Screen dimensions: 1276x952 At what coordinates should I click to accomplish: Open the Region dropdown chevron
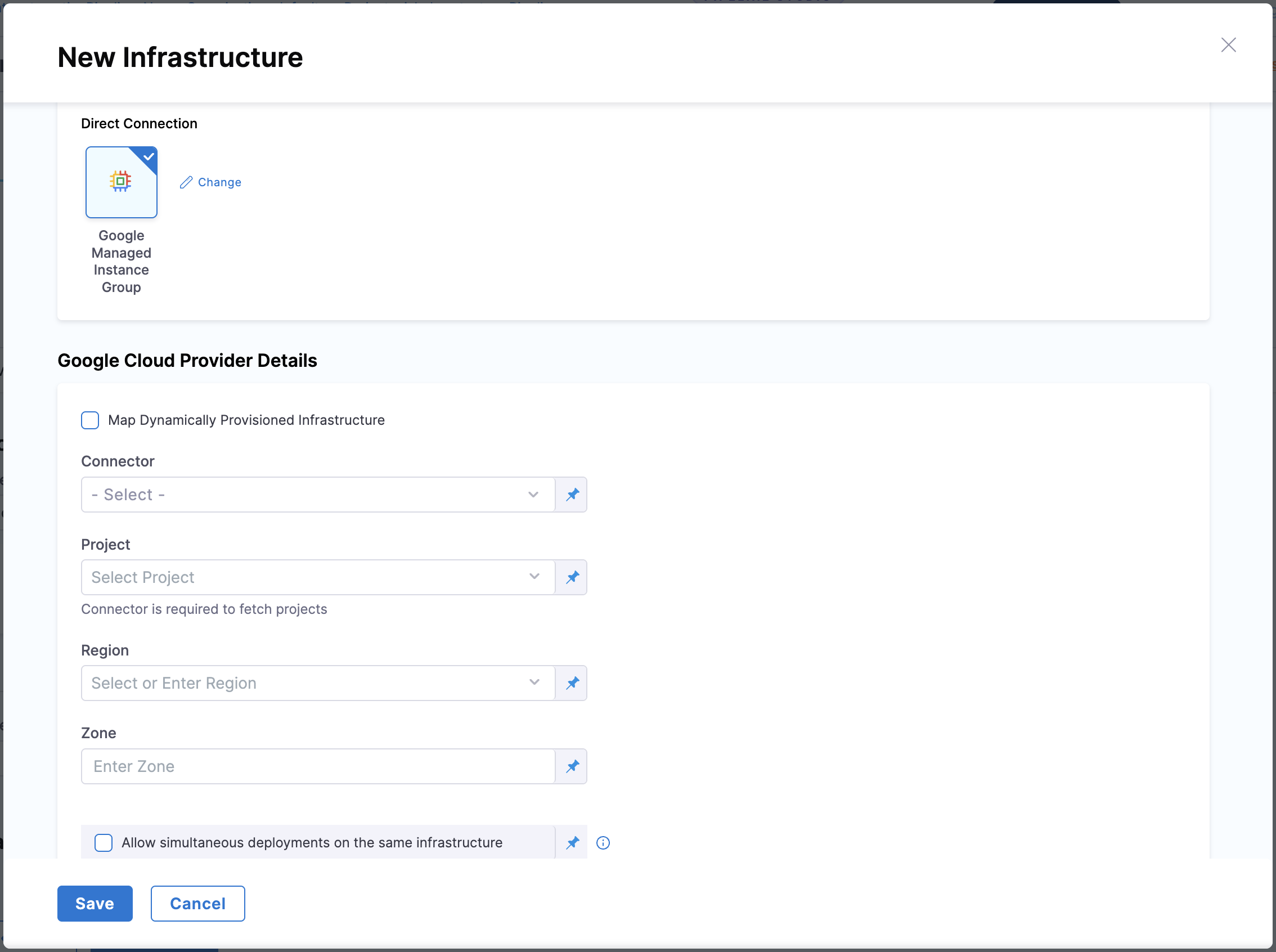(534, 682)
